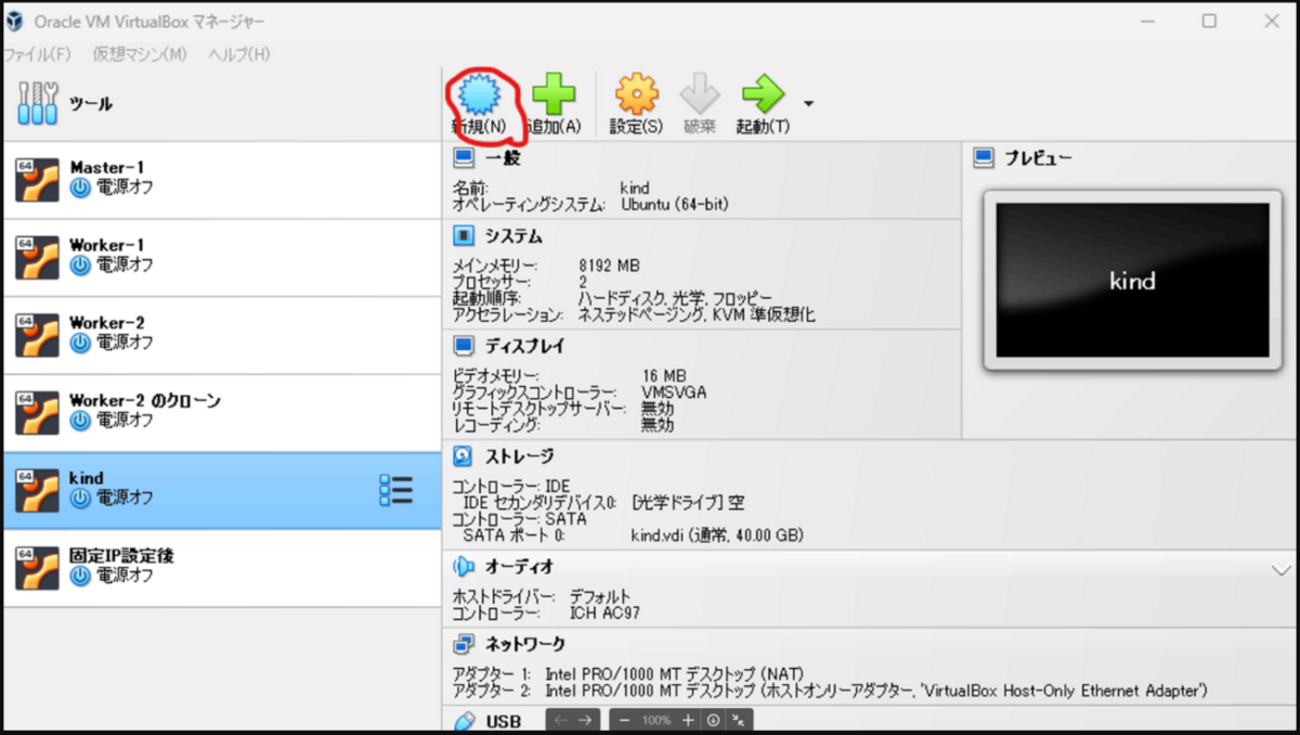Click アダプター 1 NAT network entry
The height and width of the screenshot is (735, 1300).
628,674
